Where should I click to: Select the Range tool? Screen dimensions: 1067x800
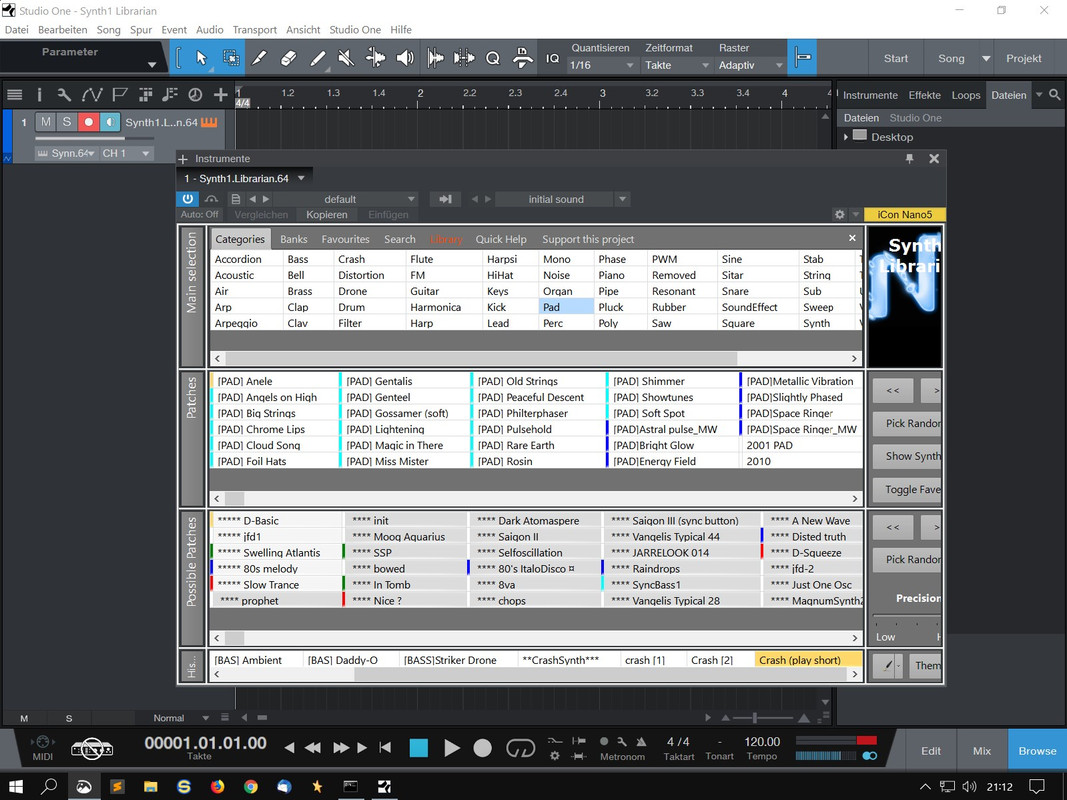pos(231,58)
